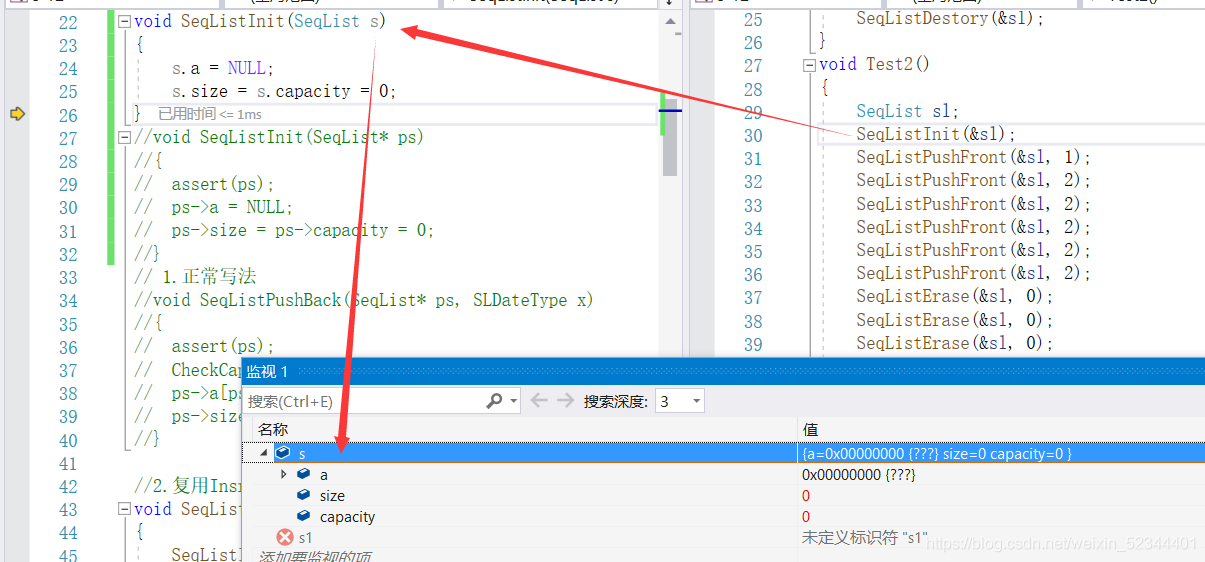The width and height of the screenshot is (1205, 562).
Task: Select the s1 row in the watch list
Action: pos(723,538)
